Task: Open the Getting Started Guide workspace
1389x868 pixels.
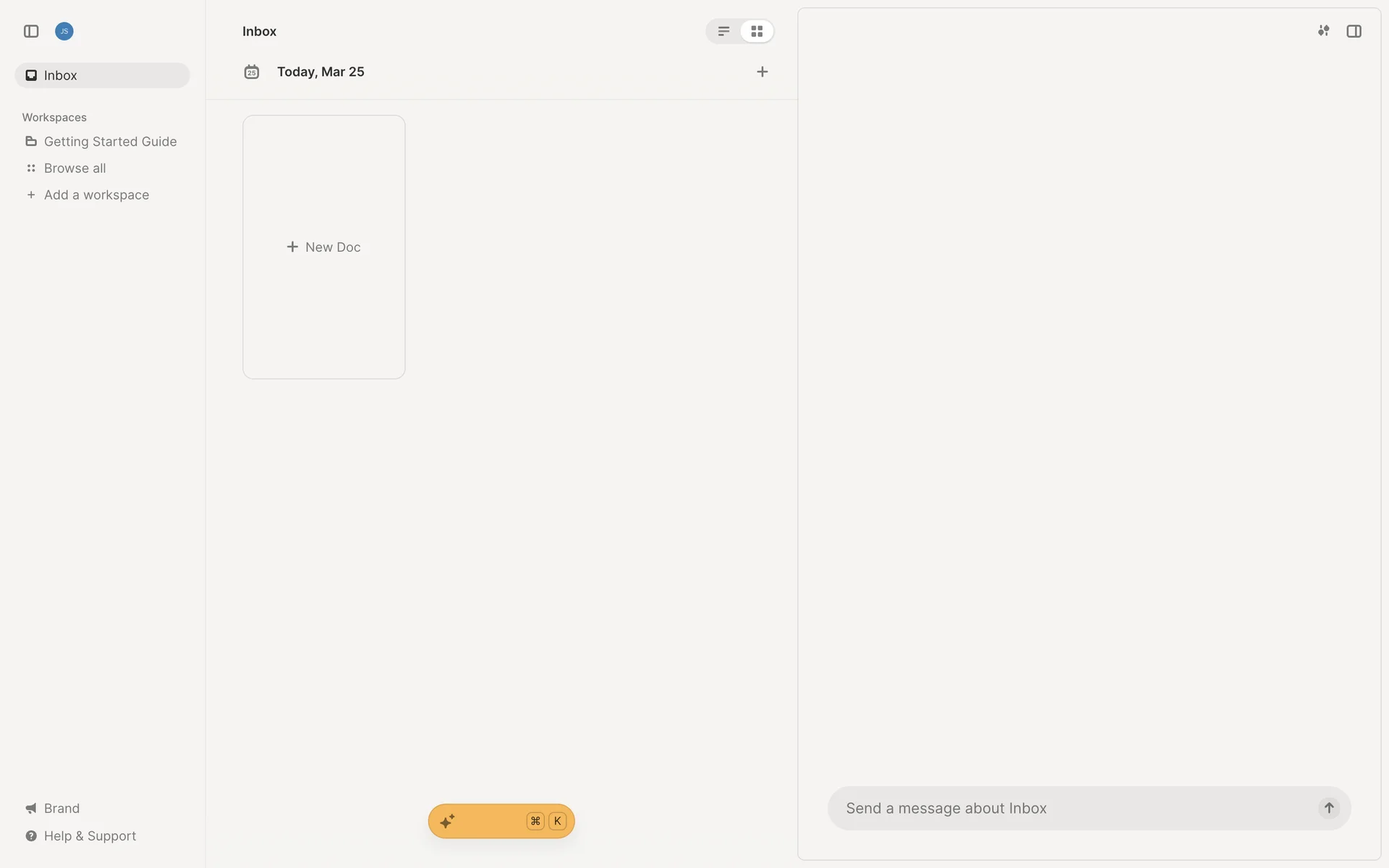Action: pos(110,142)
